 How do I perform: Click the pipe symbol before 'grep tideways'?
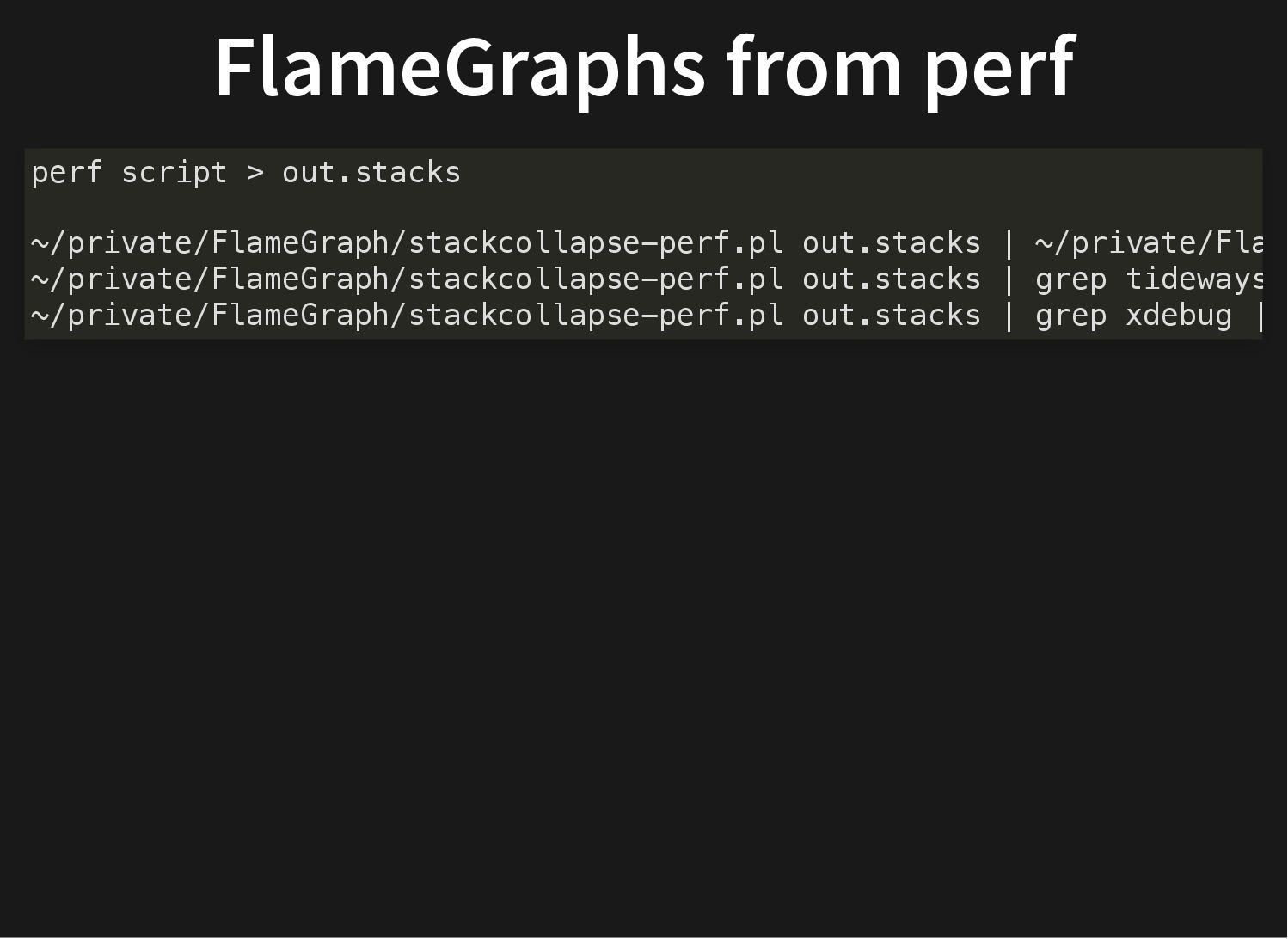pos(1009,279)
